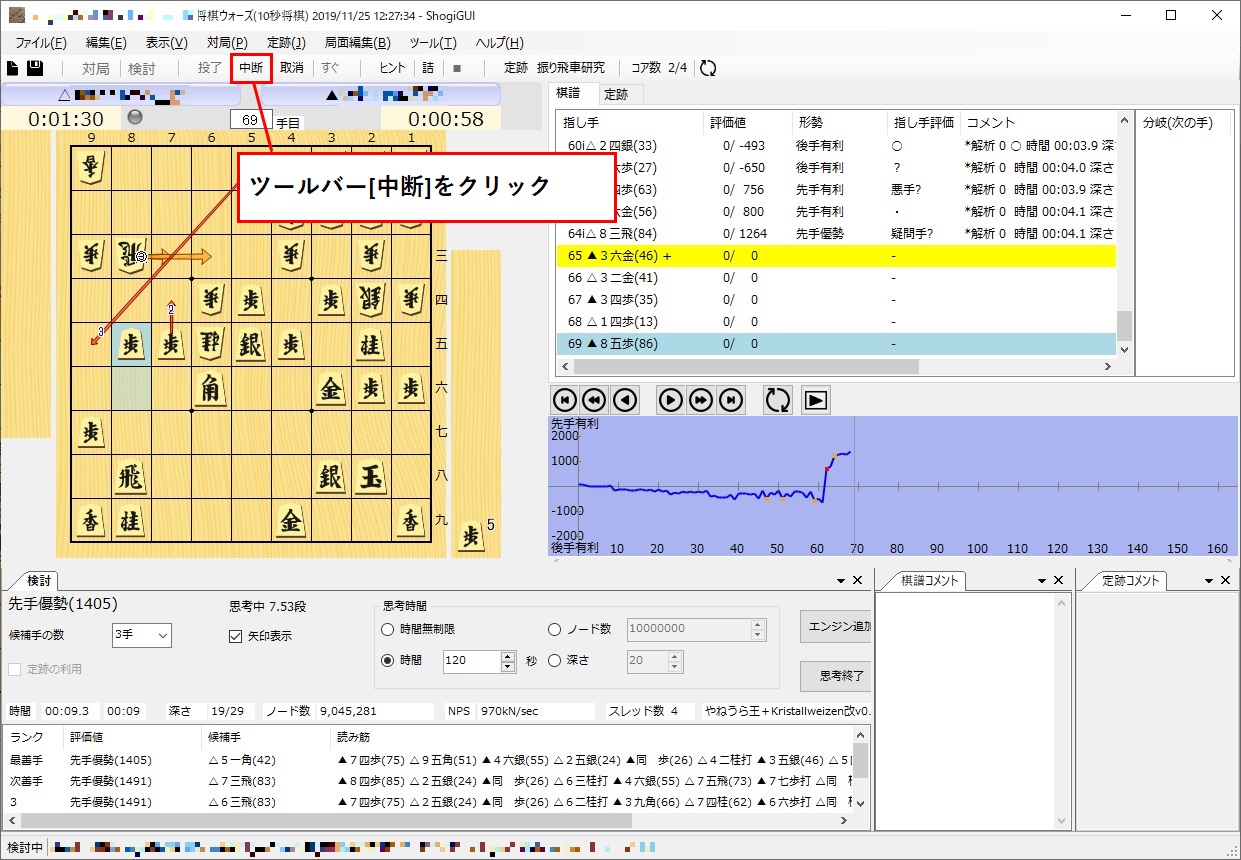This screenshot has height=860, width=1241.
Task: Open the 棋譜コメント panel dropdown arrow
Action: [1042, 580]
